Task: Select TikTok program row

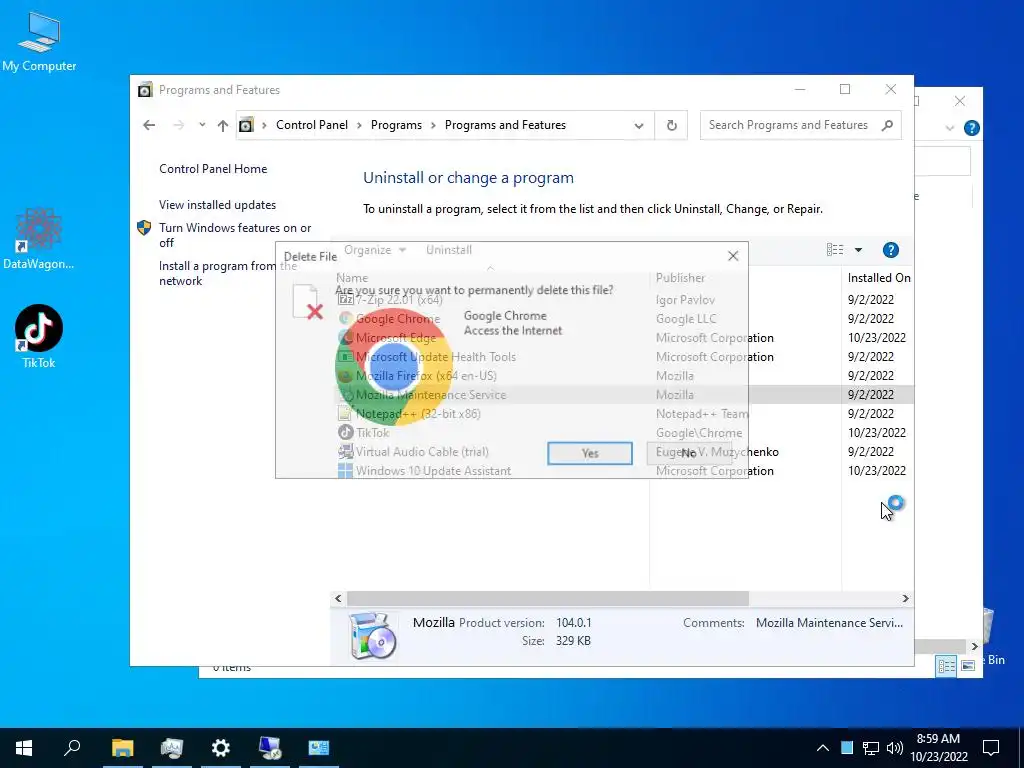Action: 624,432
